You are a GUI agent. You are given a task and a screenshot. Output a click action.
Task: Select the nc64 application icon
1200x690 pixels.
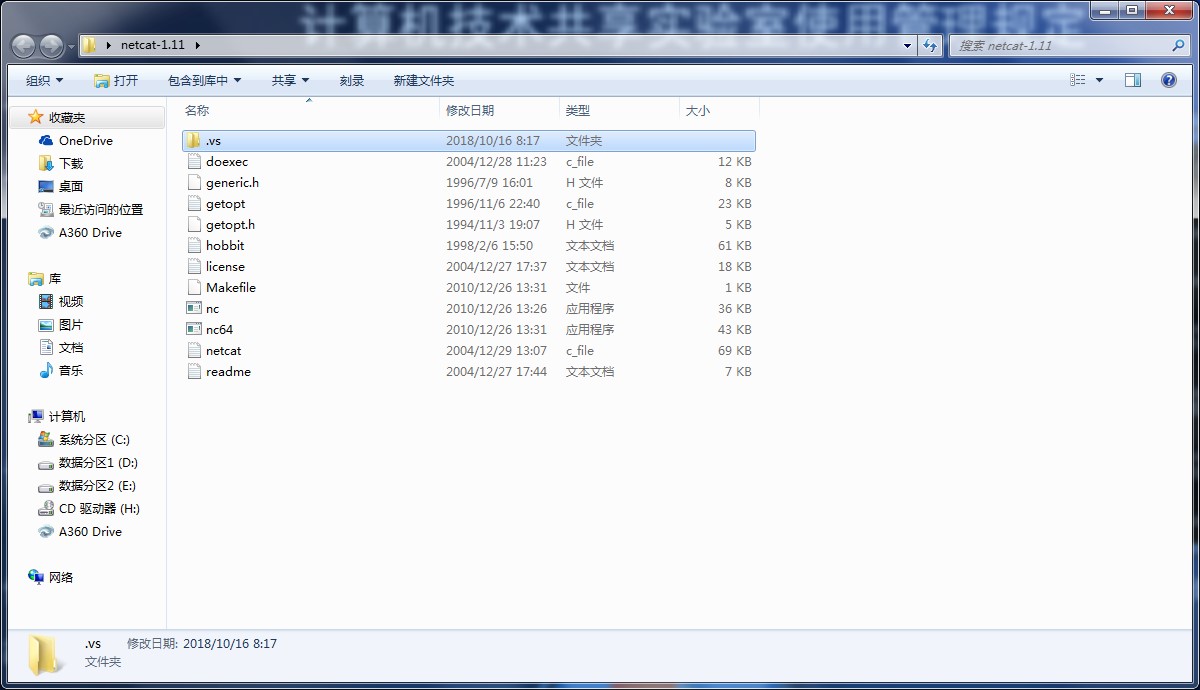[x=194, y=330]
